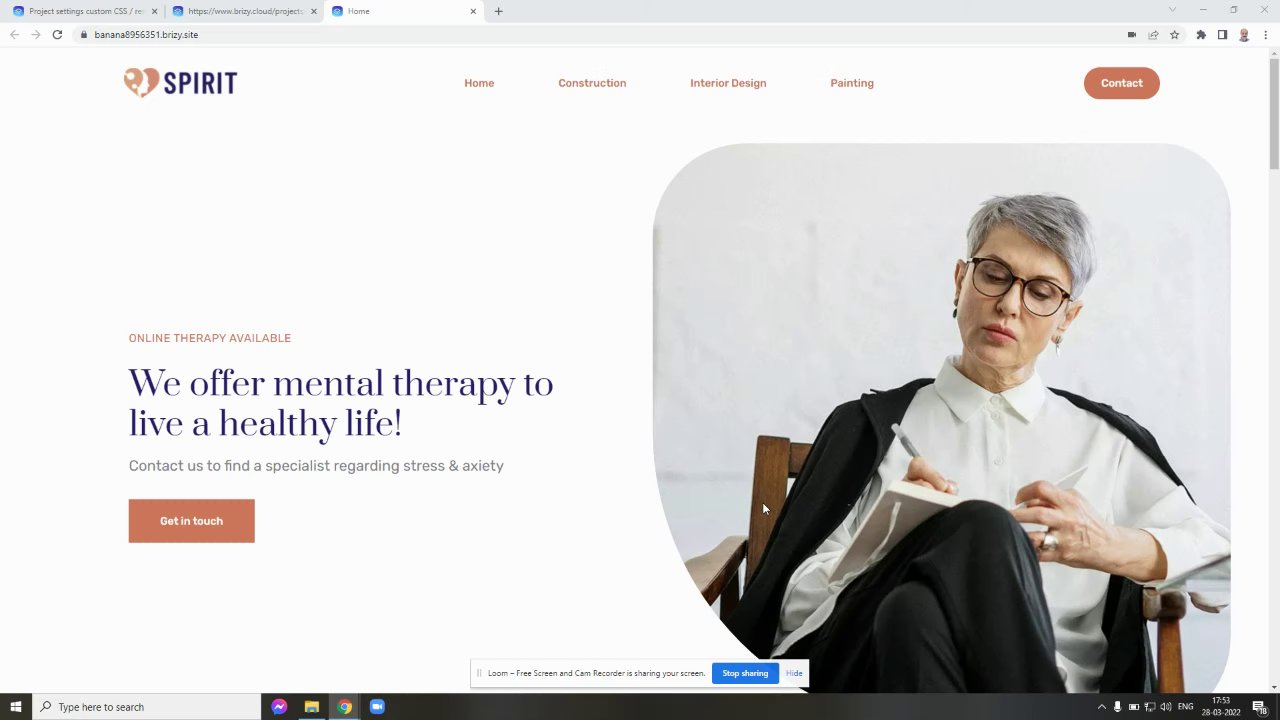Viewport: 1280px width, 720px height.
Task: Bookmark this page with the star icon
Action: [1175, 34]
